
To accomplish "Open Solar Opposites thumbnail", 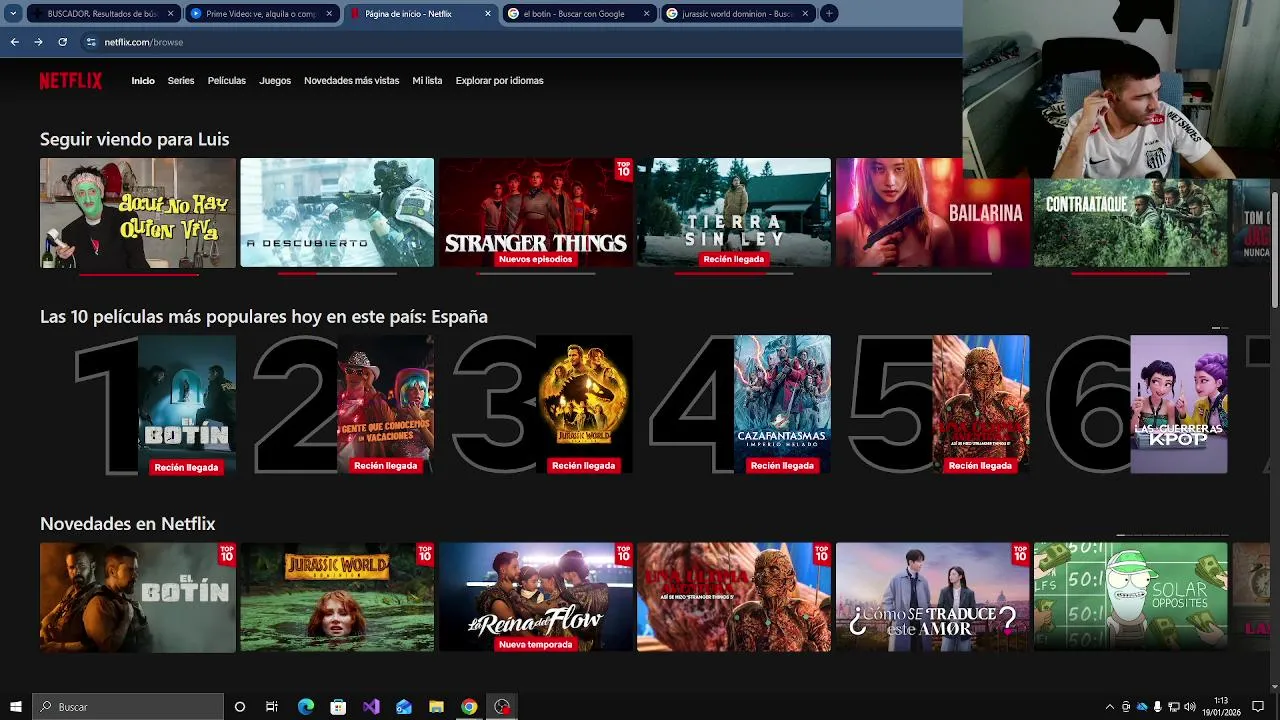I will [x=1131, y=597].
